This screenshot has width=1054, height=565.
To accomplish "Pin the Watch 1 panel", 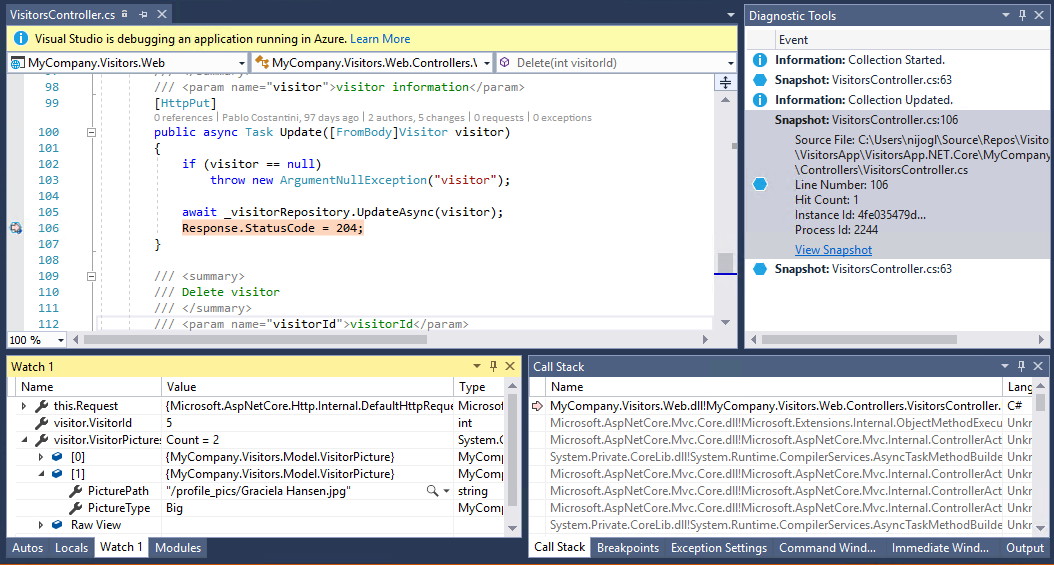I will tap(493, 366).
